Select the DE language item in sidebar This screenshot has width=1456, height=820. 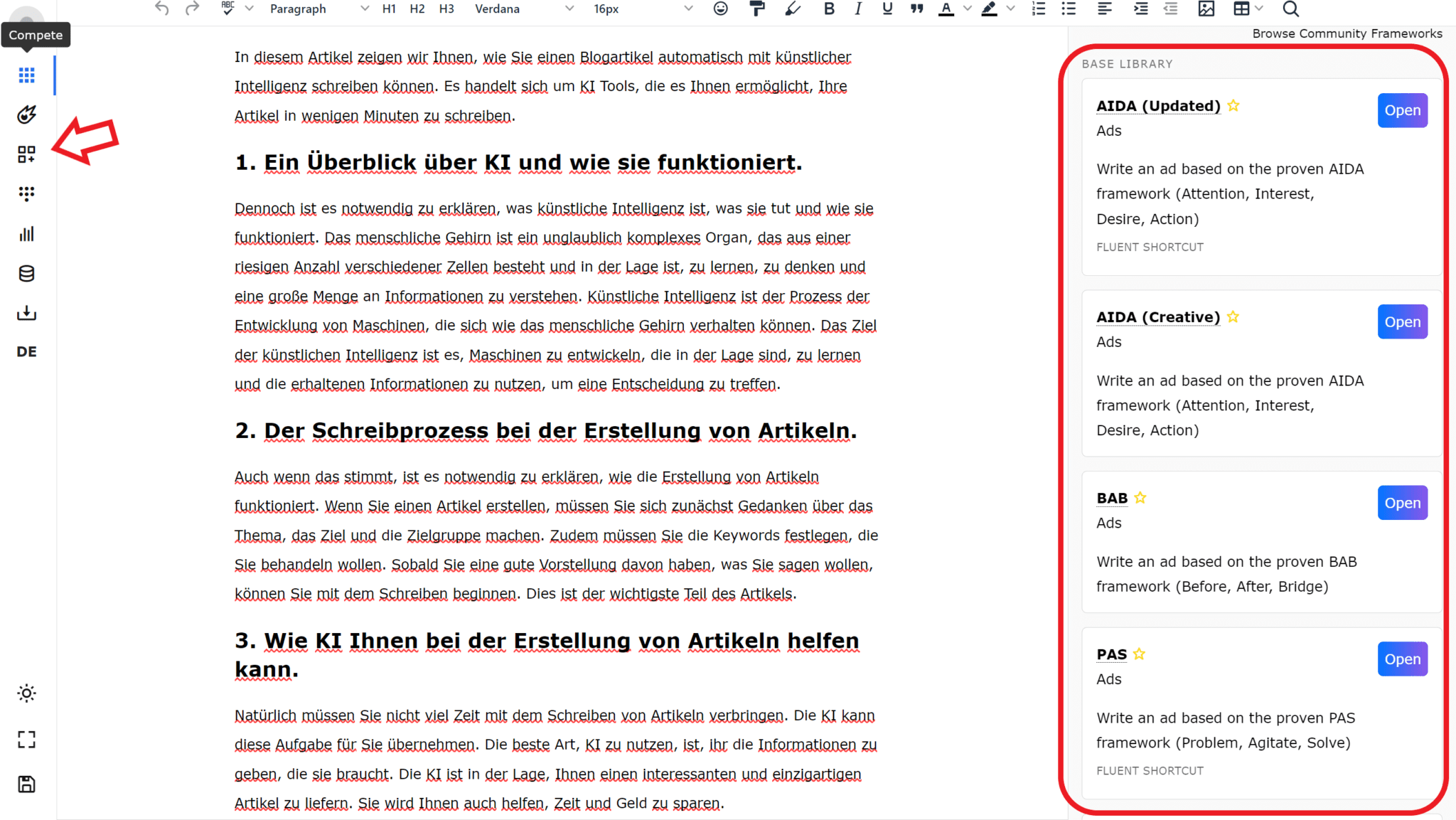[26, 351]
